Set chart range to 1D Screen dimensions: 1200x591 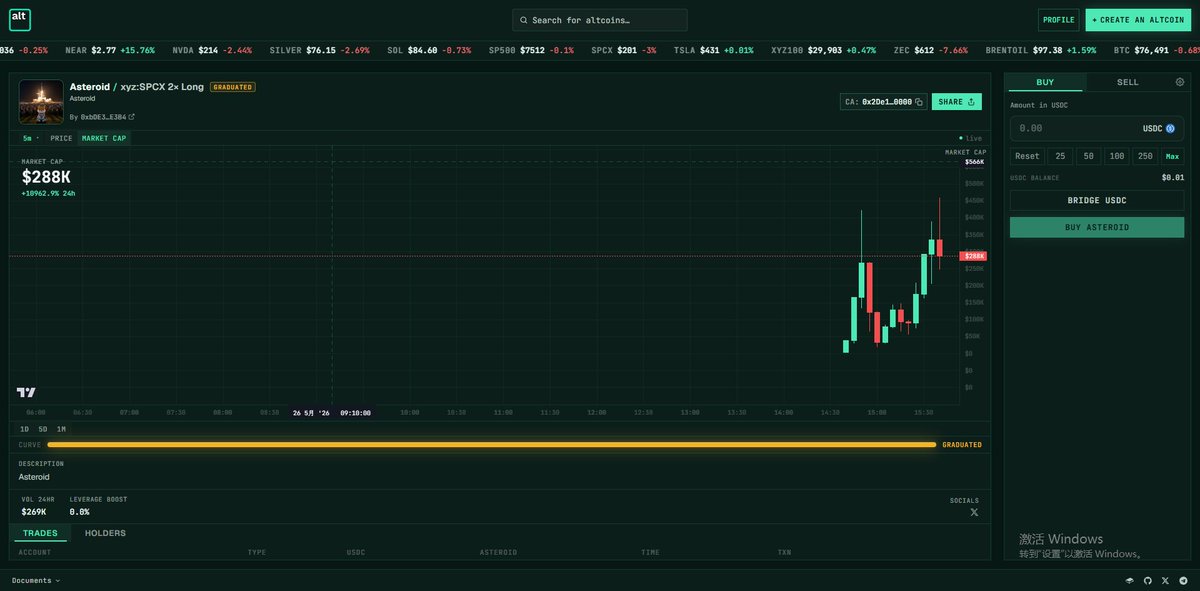click(x=25, y=429)
